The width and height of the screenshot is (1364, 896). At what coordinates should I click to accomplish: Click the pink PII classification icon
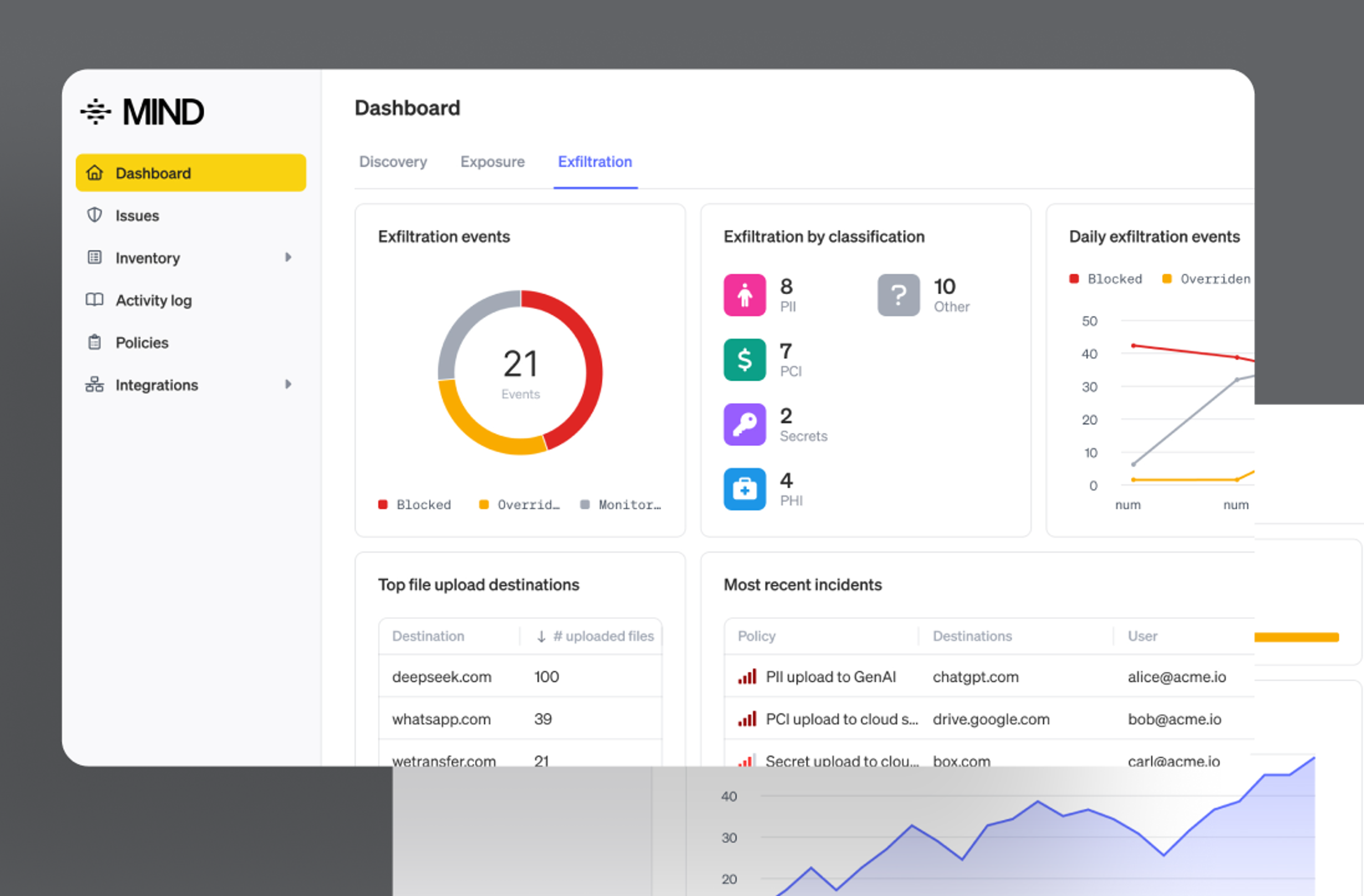pos(745,295)
